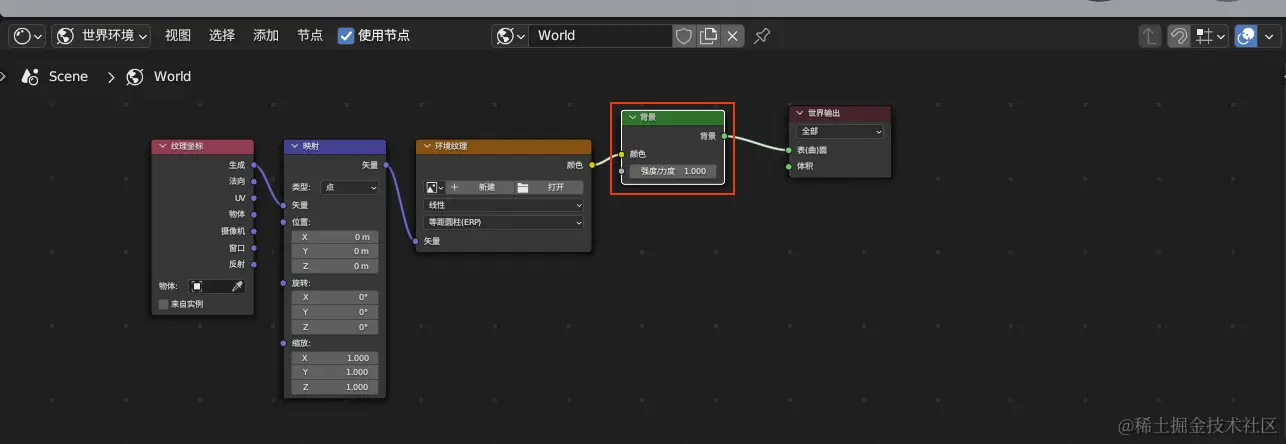Viewport: 1286px width, 444px height.
Task: Collapse the 映射 node
Action: (295, 146)
